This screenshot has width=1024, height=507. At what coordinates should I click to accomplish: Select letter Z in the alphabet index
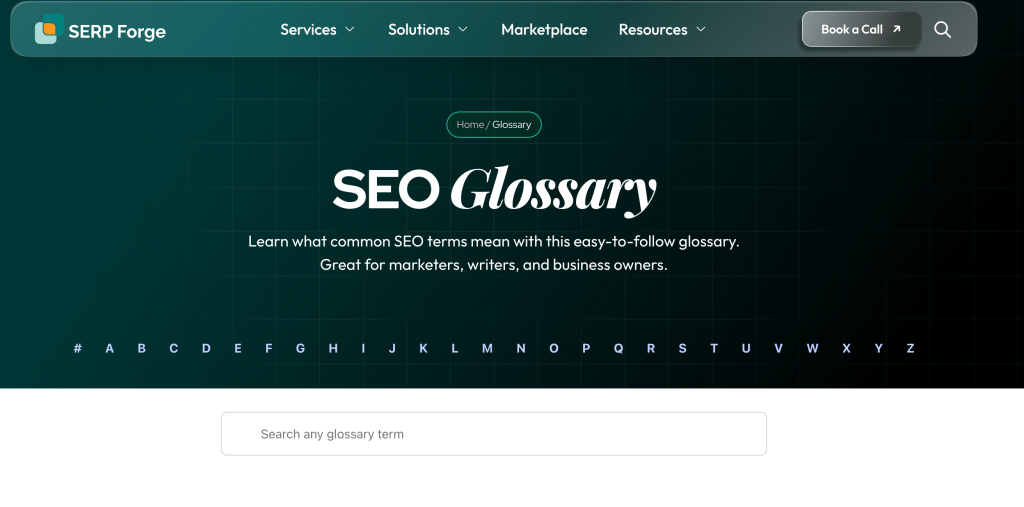(x=910, y=348)
